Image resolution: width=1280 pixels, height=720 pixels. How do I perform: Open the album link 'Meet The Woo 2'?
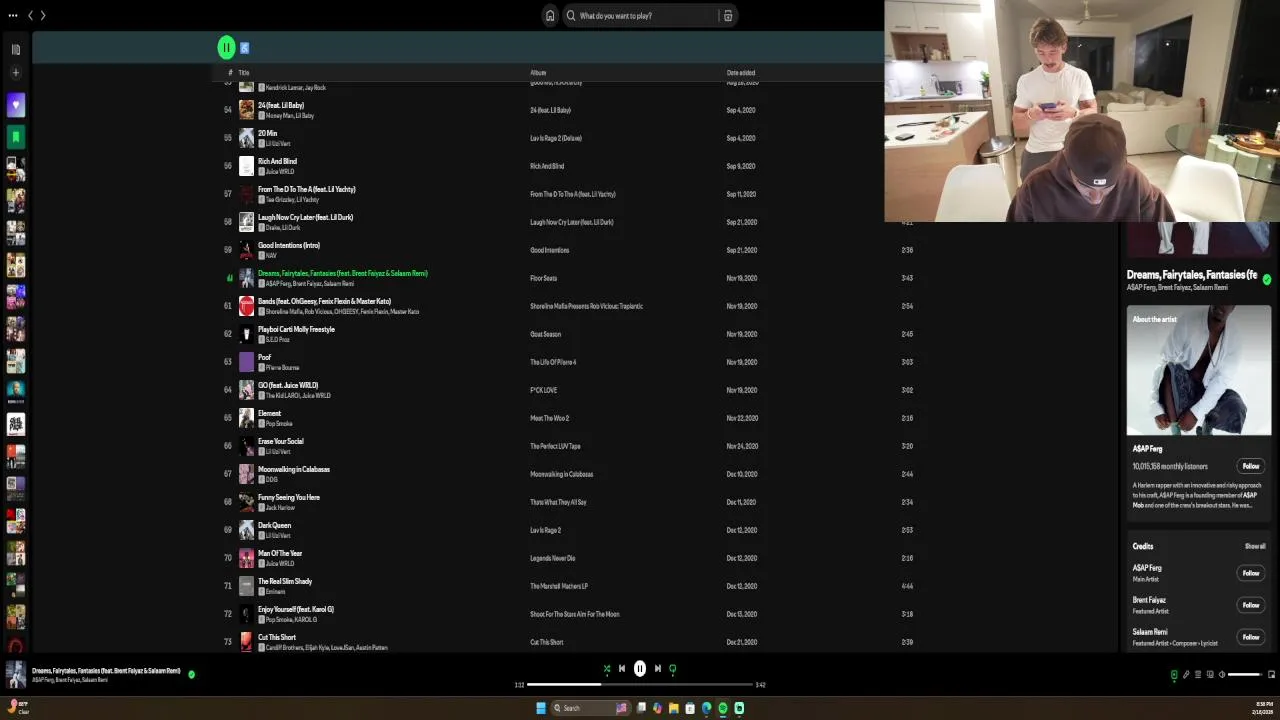point(549,418)
